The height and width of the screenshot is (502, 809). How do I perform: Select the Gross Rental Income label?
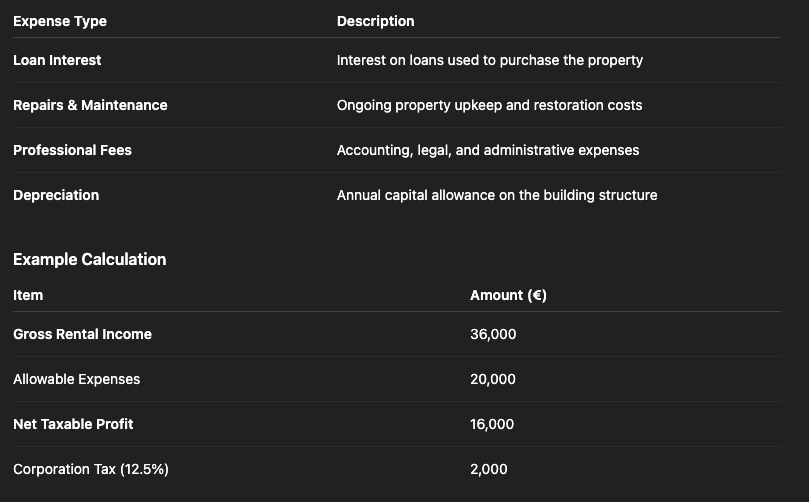tap(82, 334)
